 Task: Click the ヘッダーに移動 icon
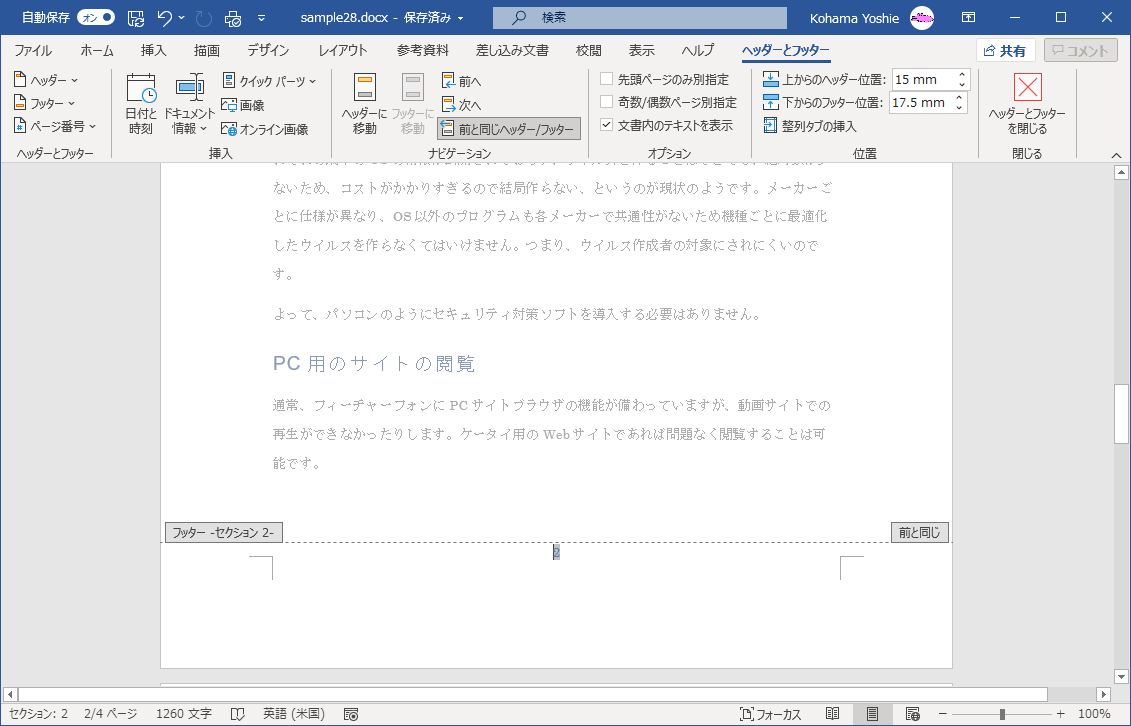pos(364,103)
